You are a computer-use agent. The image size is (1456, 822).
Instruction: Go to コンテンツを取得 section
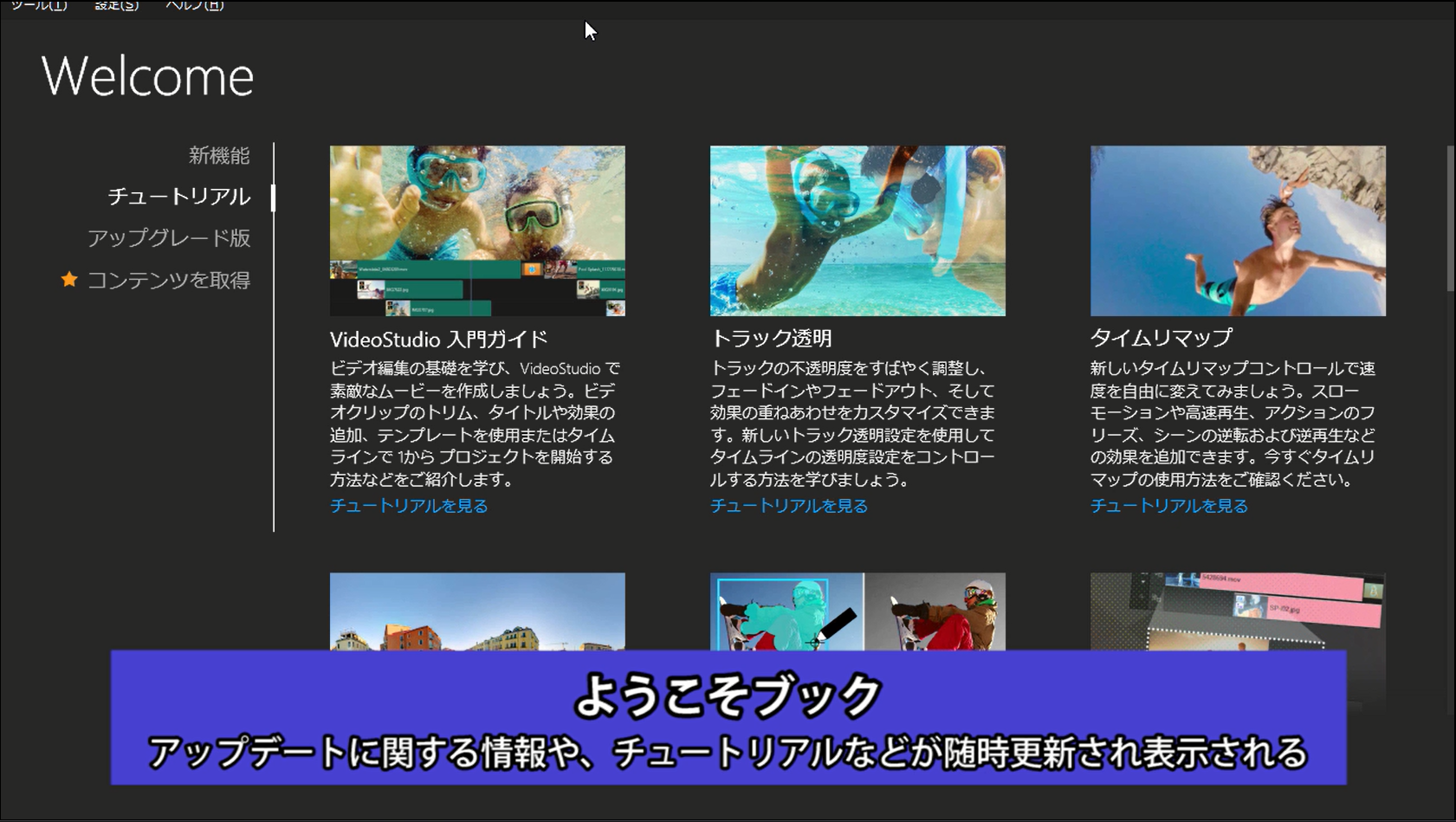click(x=169, y=280)
